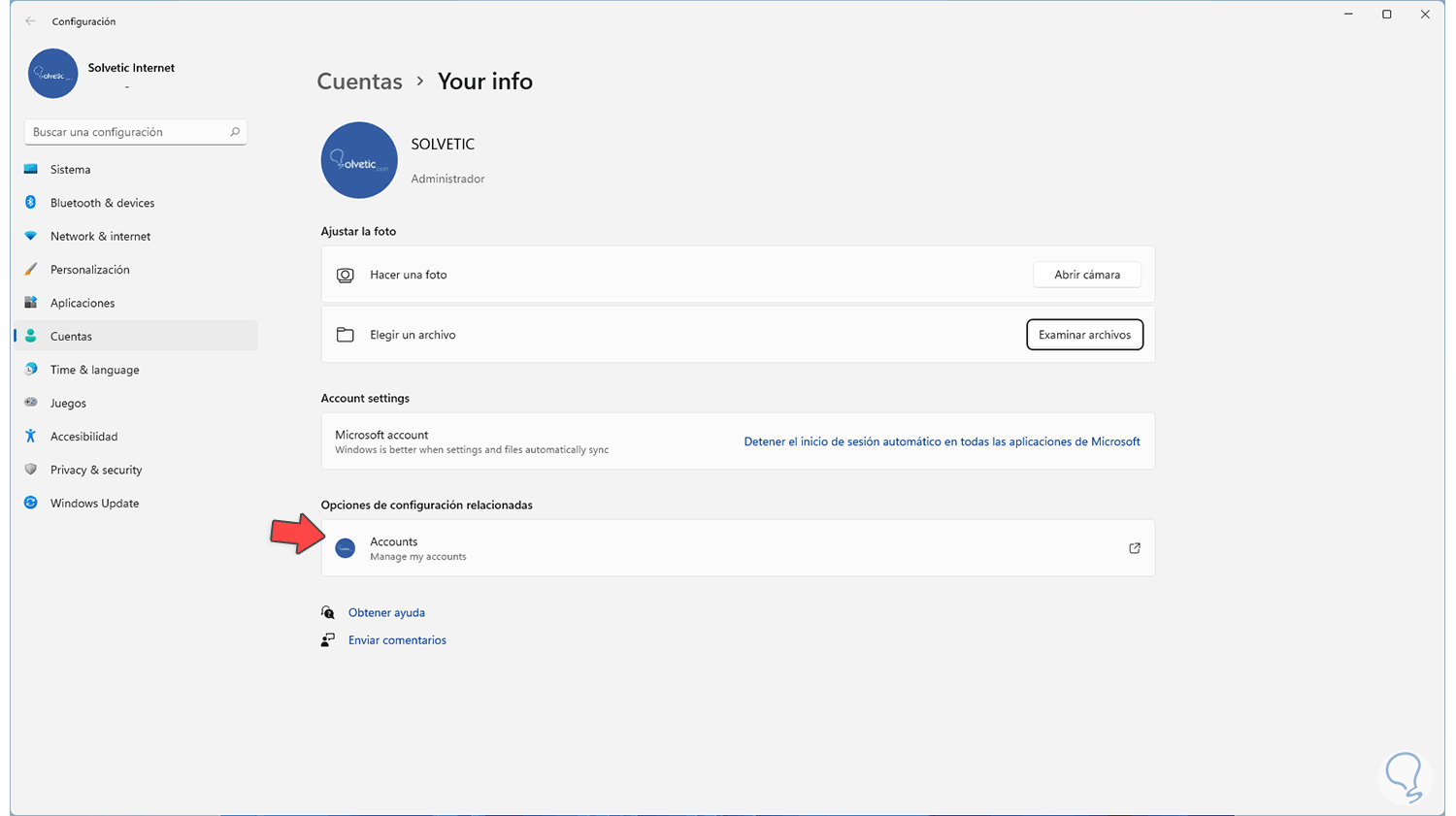Open the Juegos settings category
The width and height of the screenshot is (1456, 816).
tap(68, 403)
